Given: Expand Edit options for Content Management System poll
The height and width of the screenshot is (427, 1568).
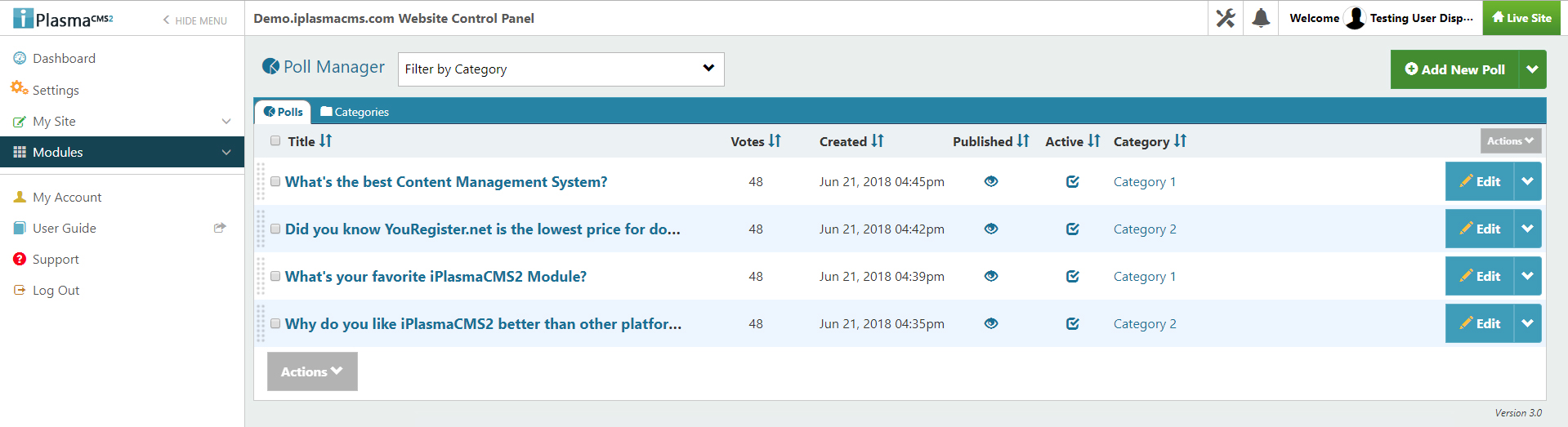Looking at the screenshot, I should click(1527, 181).
